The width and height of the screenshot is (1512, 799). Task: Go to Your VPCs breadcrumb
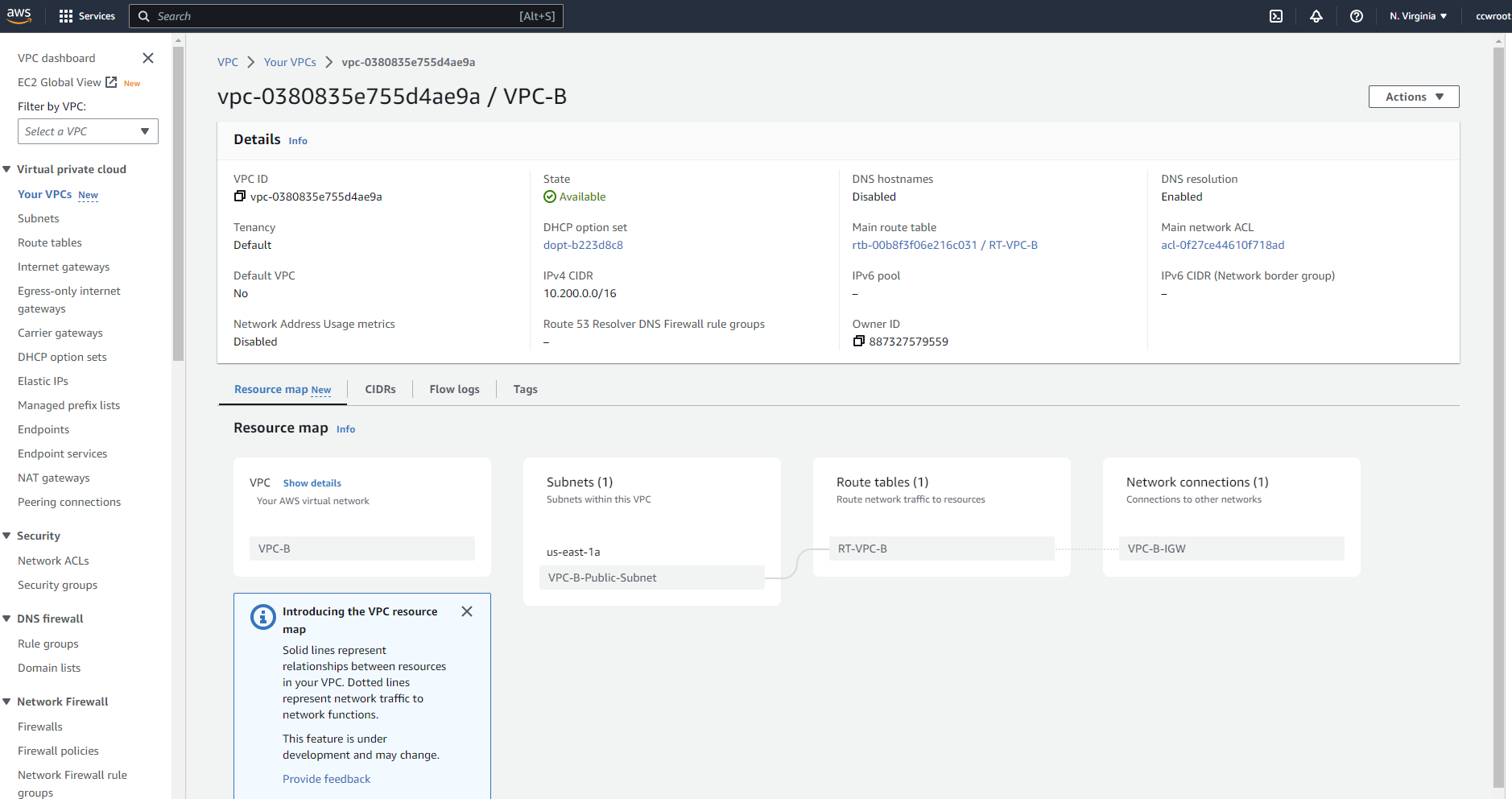[290, 62]
